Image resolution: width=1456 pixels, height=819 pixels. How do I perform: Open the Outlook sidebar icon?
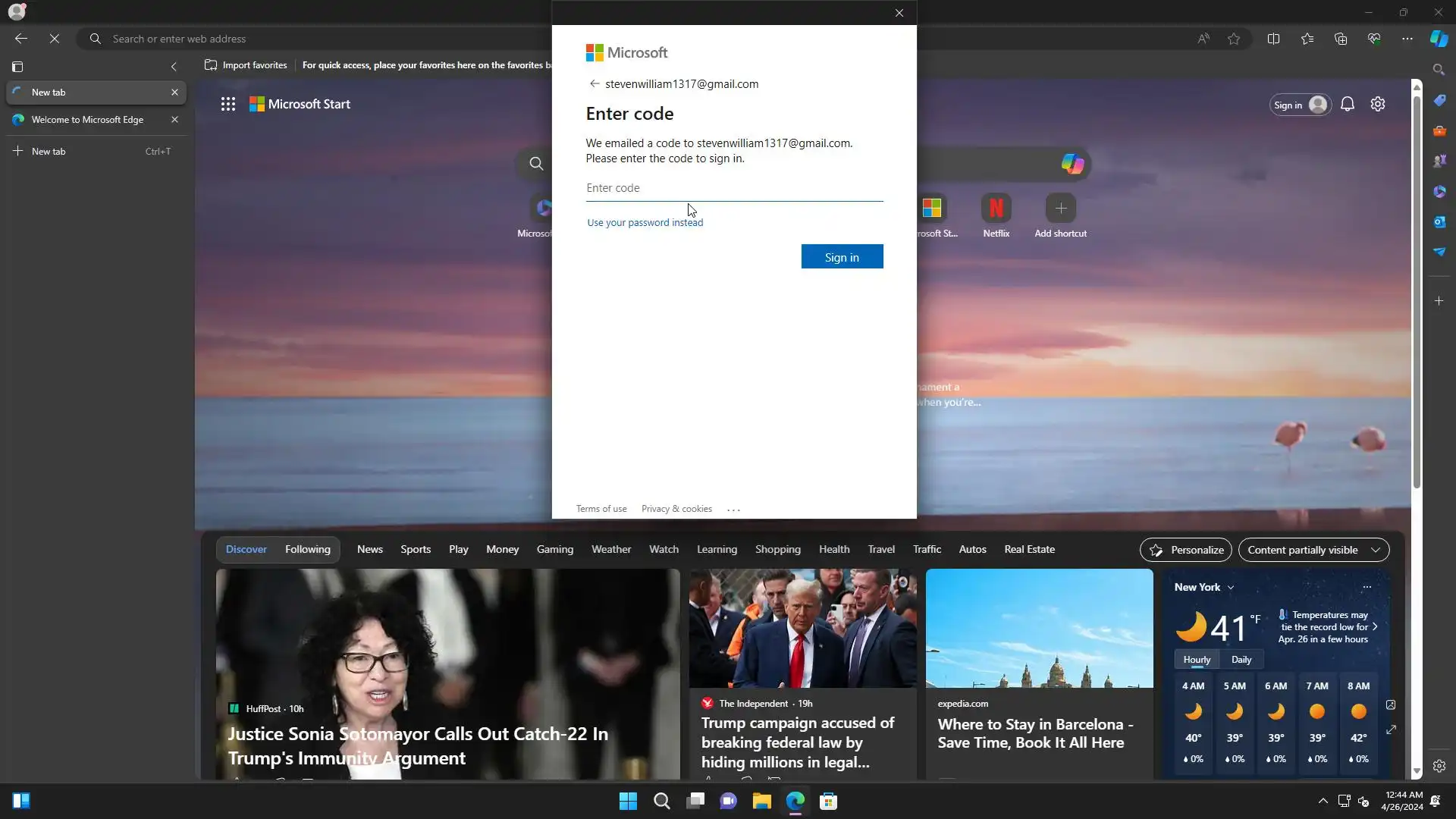click(x=1439, y=221)
